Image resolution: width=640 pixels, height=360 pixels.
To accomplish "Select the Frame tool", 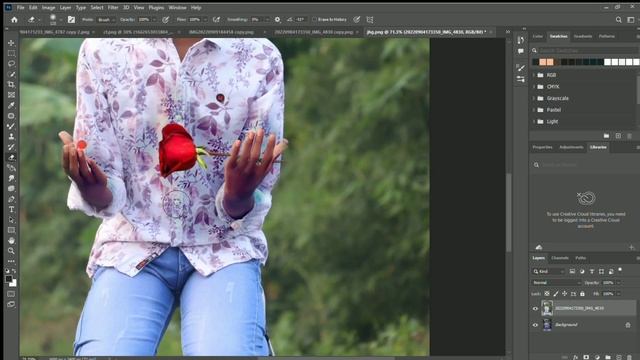I will tap(11, 95).
